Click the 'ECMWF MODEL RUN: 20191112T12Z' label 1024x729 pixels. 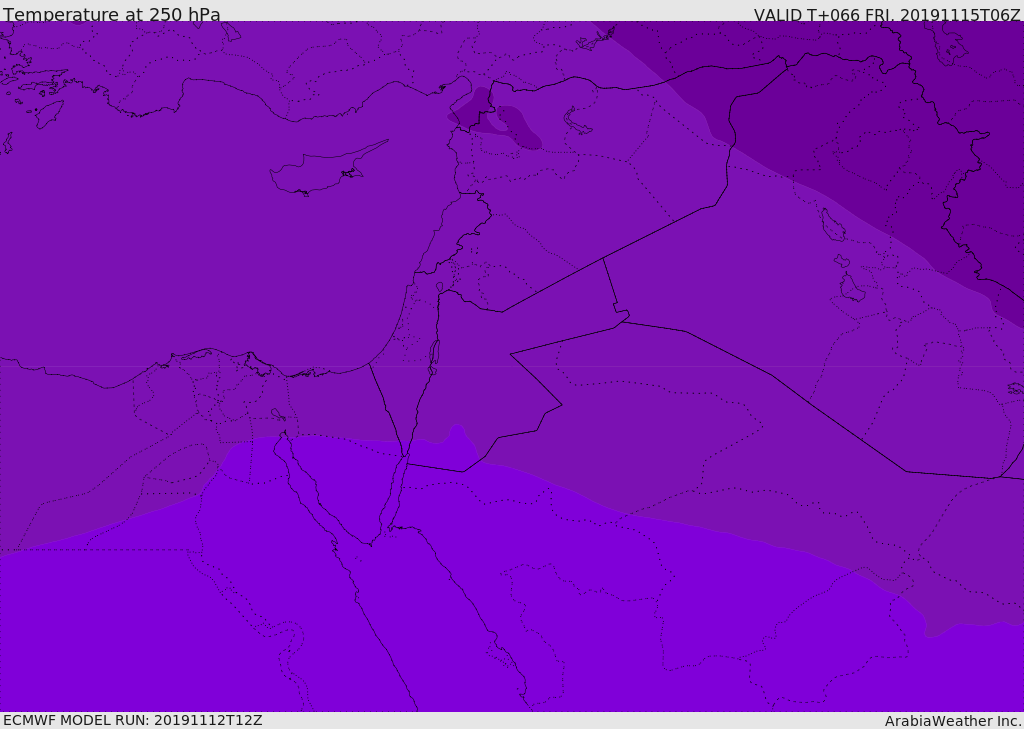[133, 720]
